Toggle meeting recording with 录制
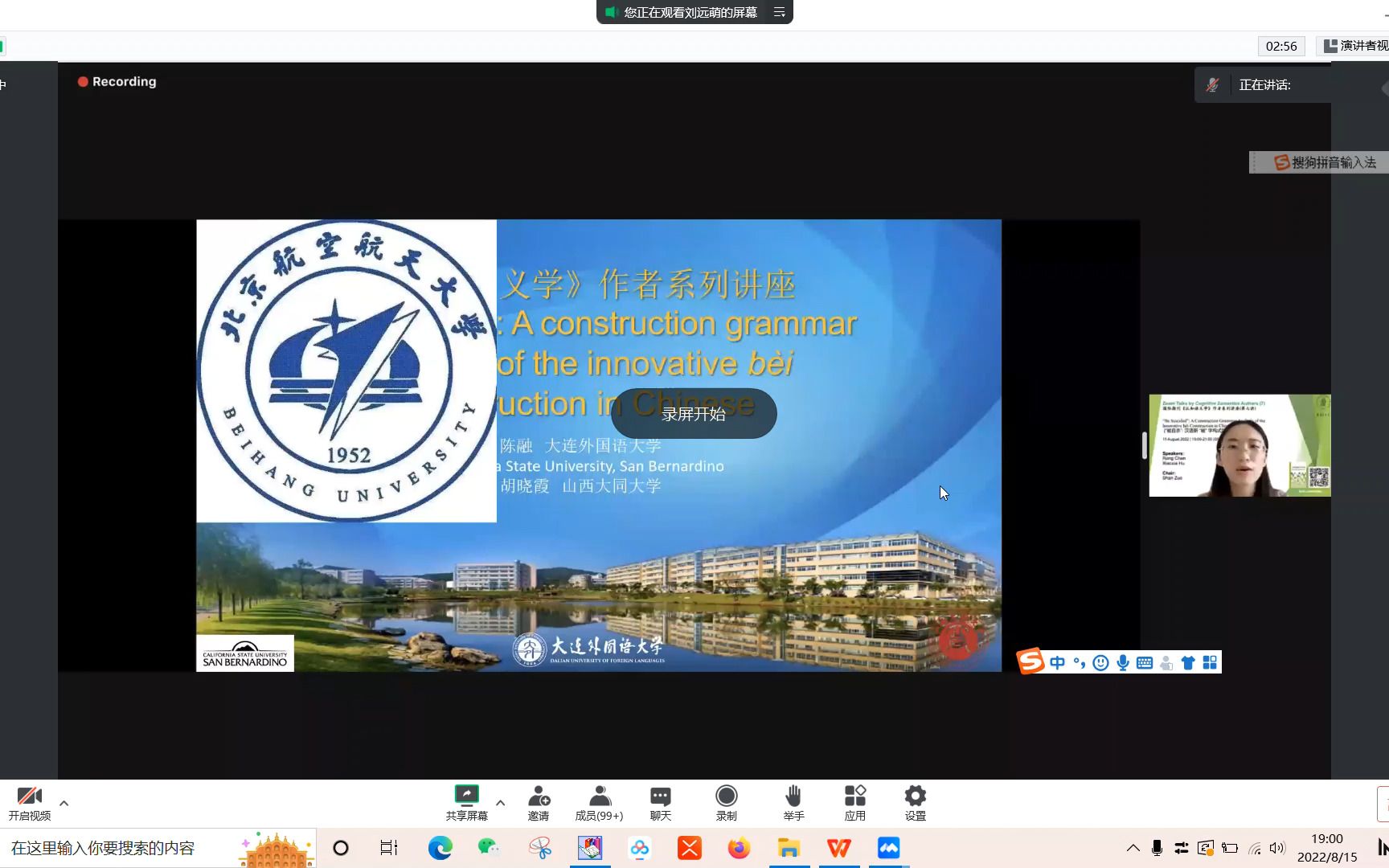1389x868 pixels. (x=727, y=803)
